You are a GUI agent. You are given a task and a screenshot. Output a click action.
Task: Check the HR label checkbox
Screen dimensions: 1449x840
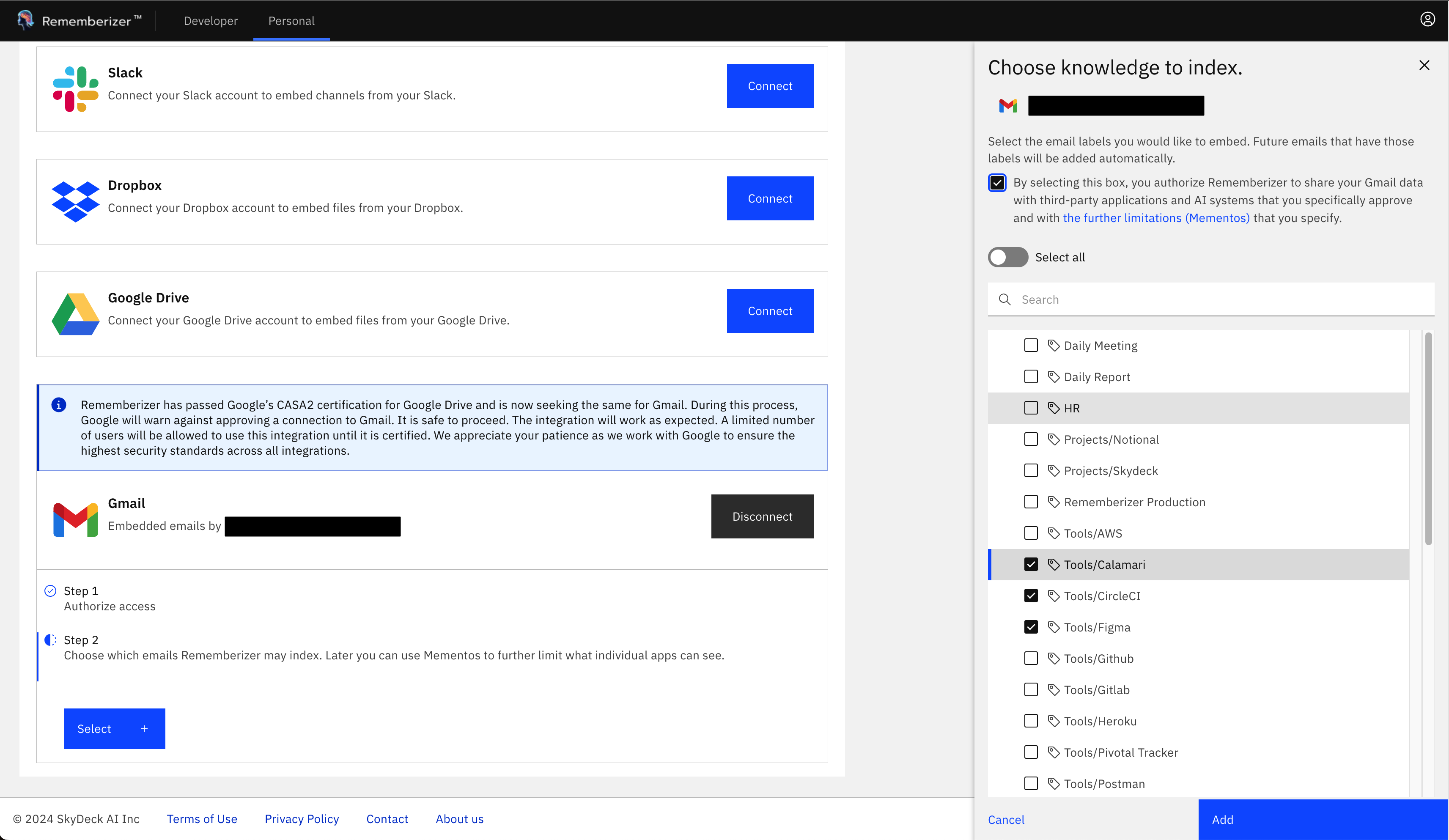click(x=1031, y=408)
